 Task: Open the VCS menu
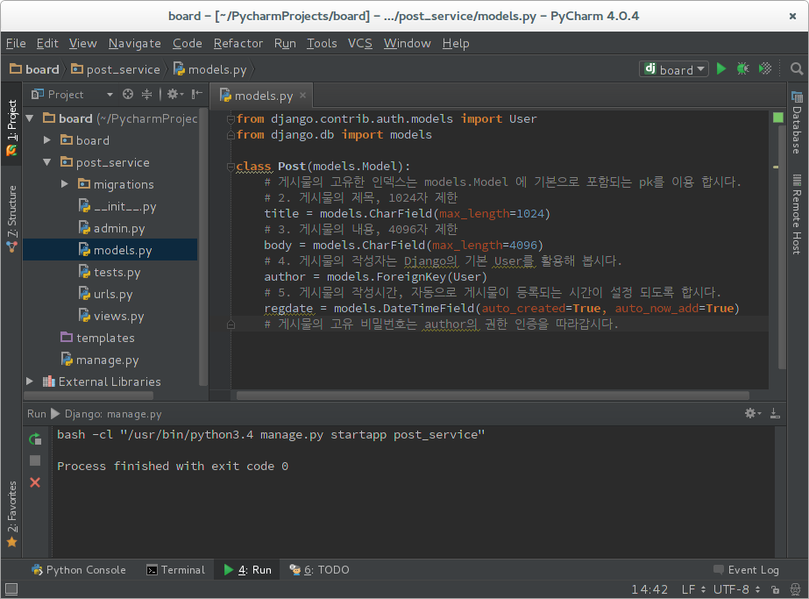point(360,43)
